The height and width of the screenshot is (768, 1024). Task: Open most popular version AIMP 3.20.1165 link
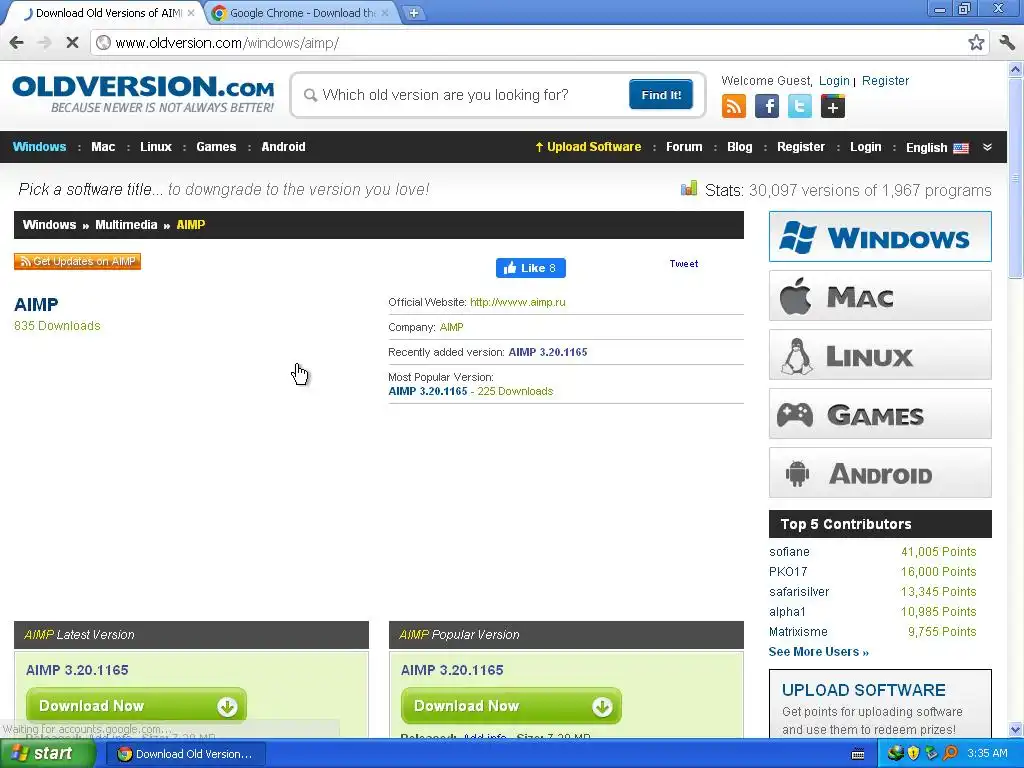pos(428,391)
